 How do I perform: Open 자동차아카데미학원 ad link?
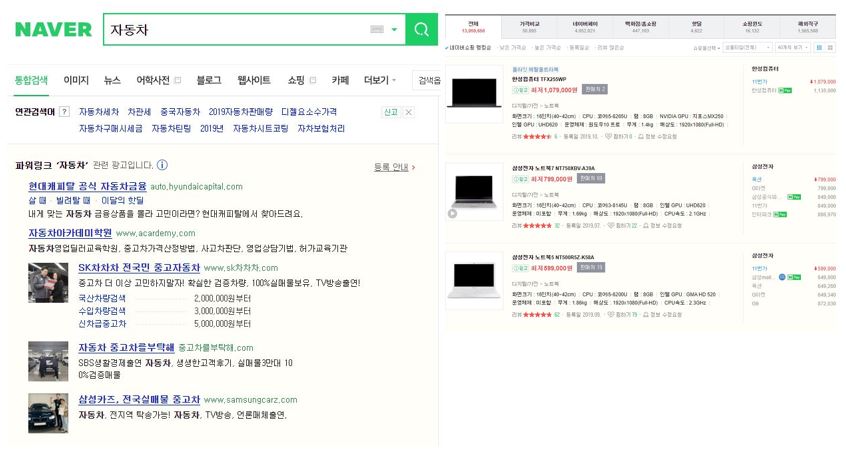[70, 233]
